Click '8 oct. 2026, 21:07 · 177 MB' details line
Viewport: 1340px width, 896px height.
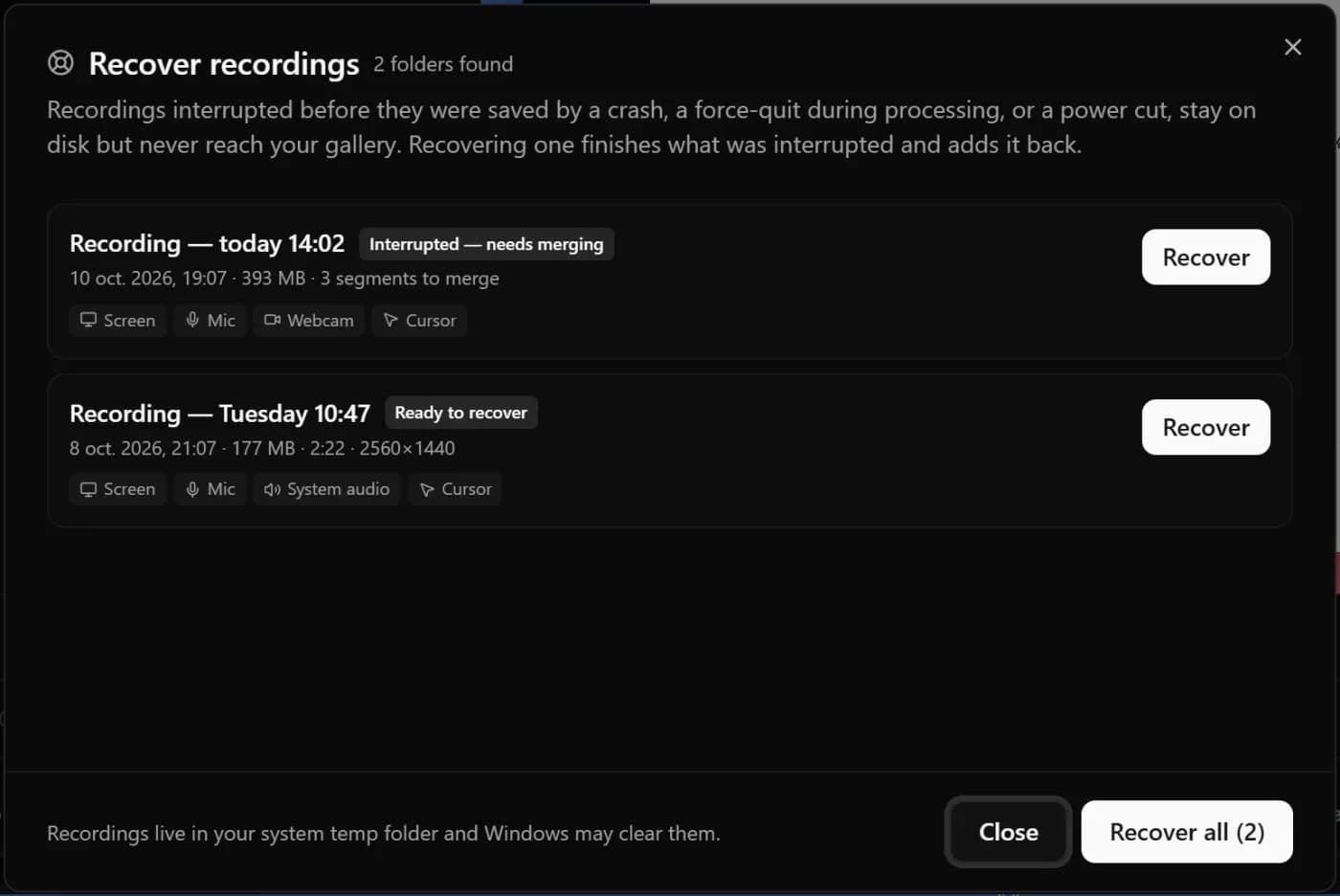(262, 448)
